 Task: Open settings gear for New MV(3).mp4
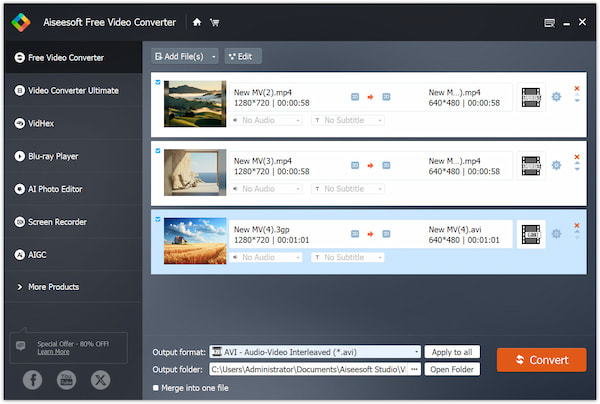(556, 165)
